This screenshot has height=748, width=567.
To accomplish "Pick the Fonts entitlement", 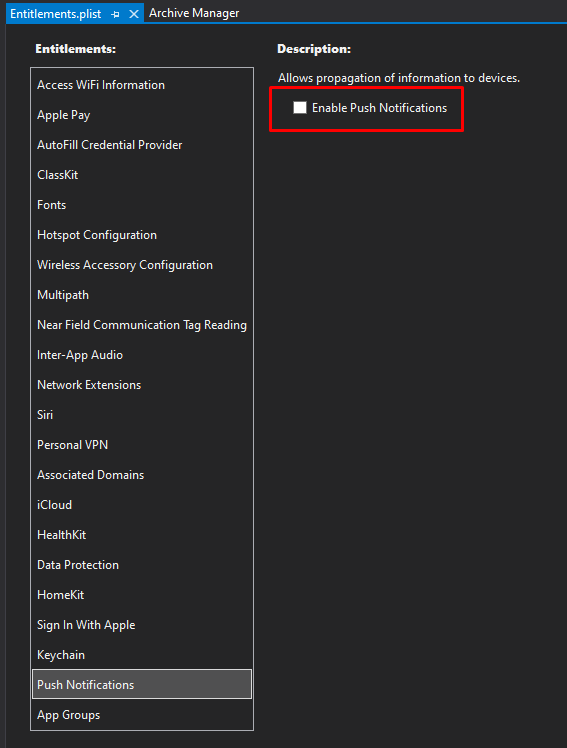I will click(142, 205).
